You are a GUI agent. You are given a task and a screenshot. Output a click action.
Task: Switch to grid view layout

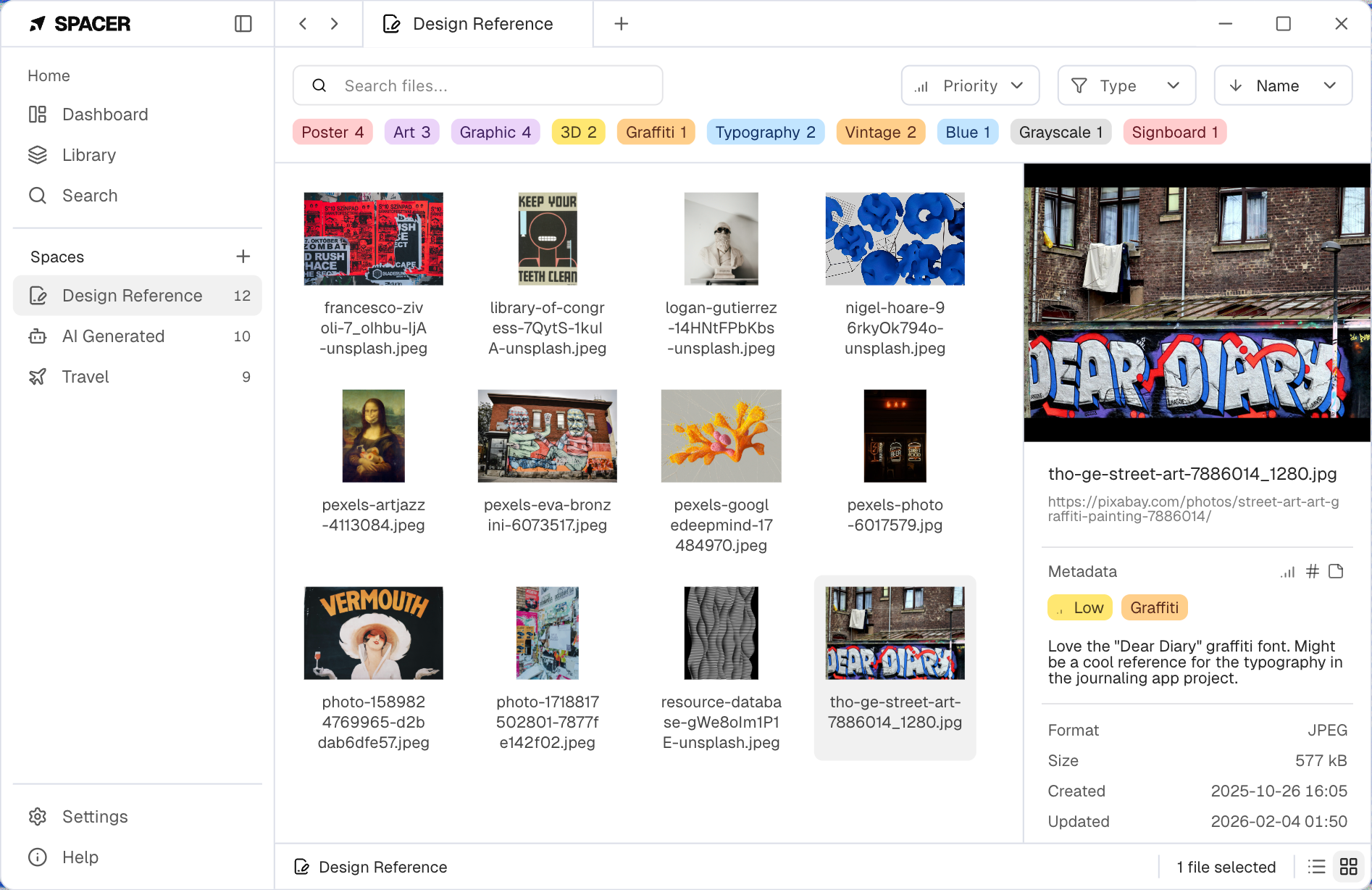1348,867
